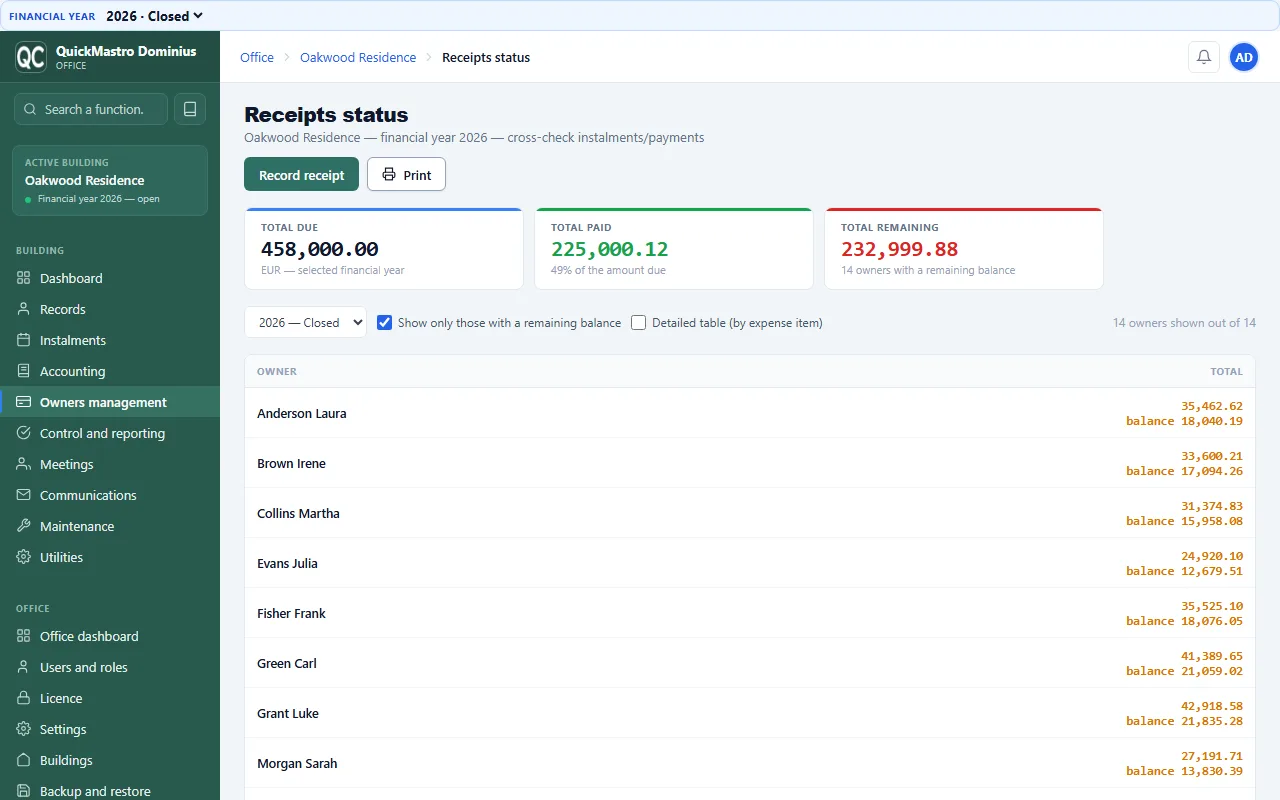The height and width of the screenshot is (800, 1280).
Task: Click the Utilities gear icon
Action: point(24,557)
